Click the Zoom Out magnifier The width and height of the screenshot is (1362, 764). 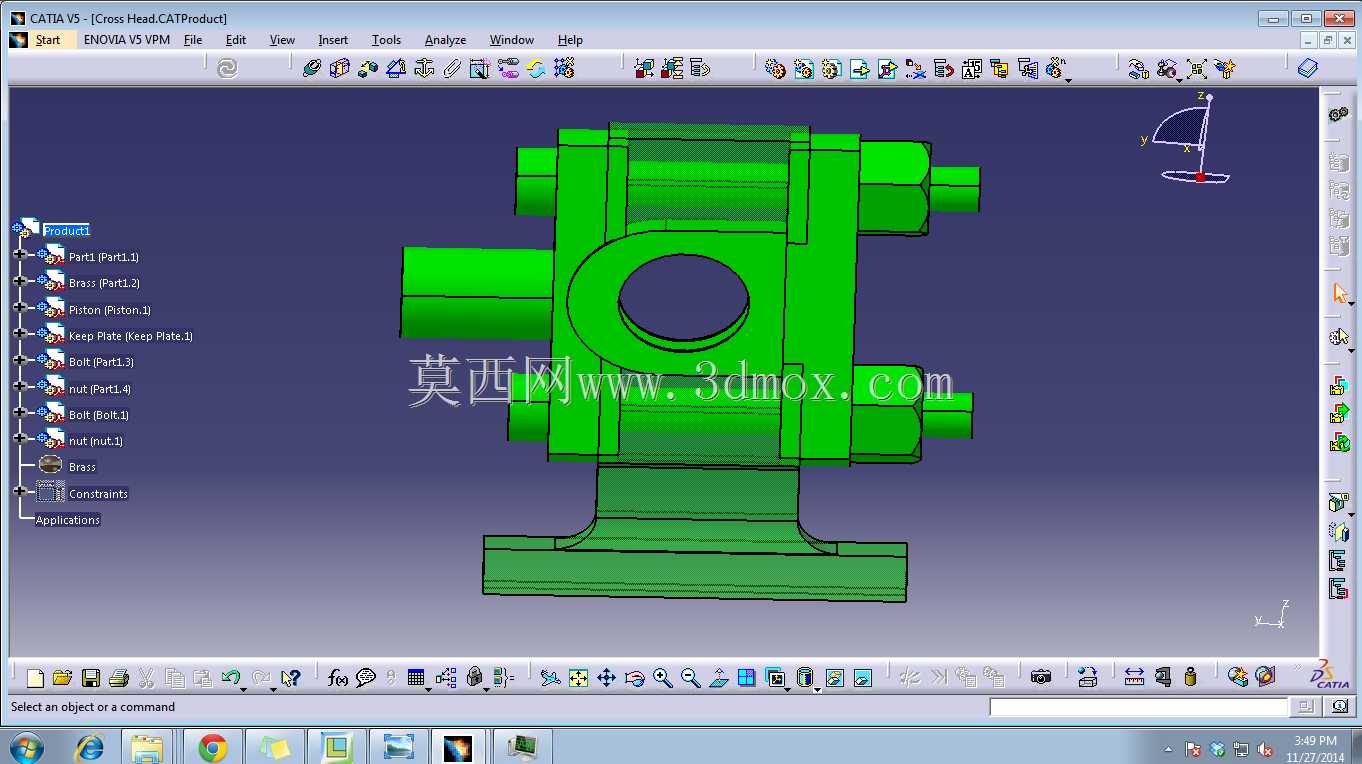(x=690, y=677)
